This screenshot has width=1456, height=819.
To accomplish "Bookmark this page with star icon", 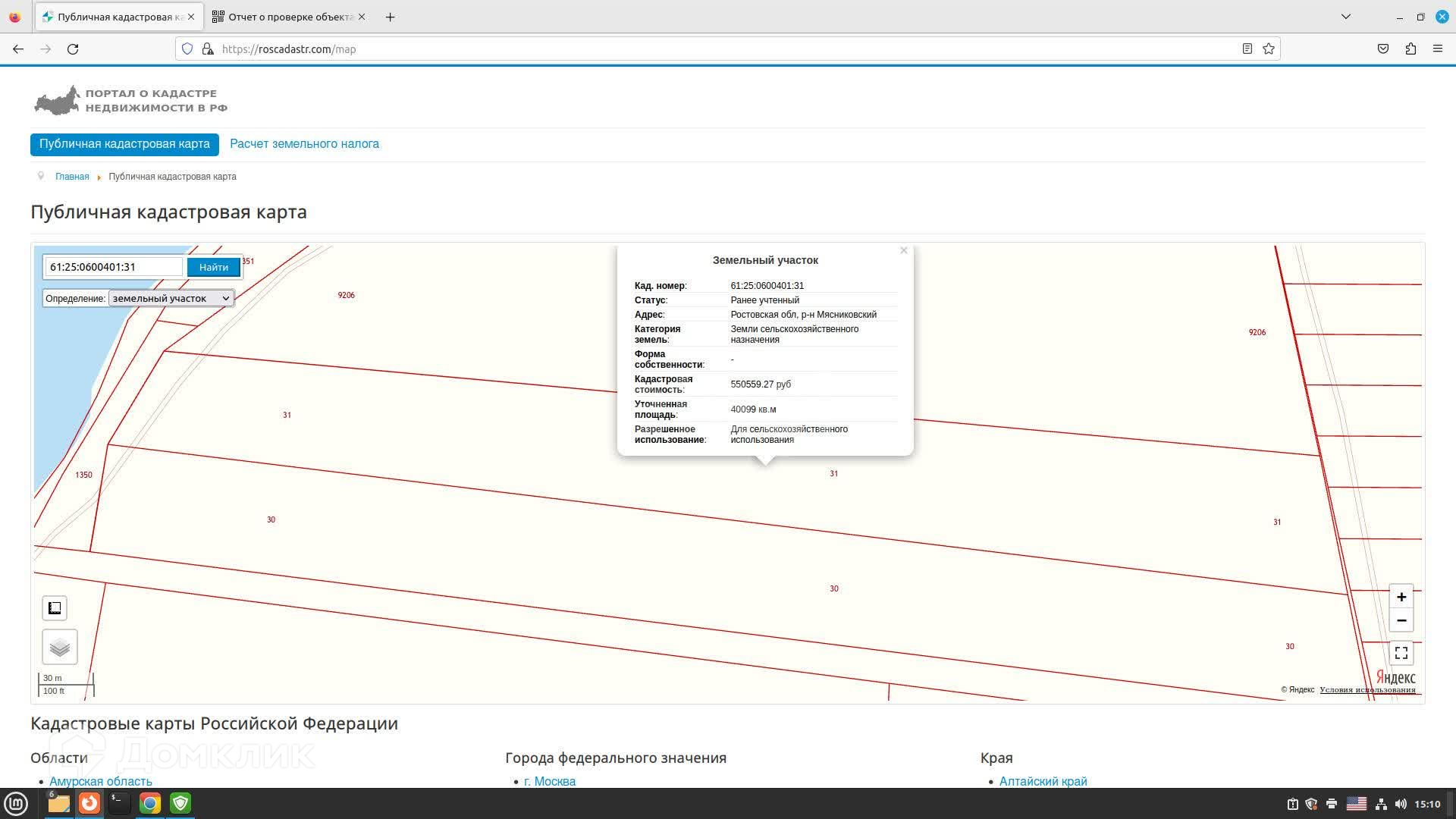I will [1268, 49].
